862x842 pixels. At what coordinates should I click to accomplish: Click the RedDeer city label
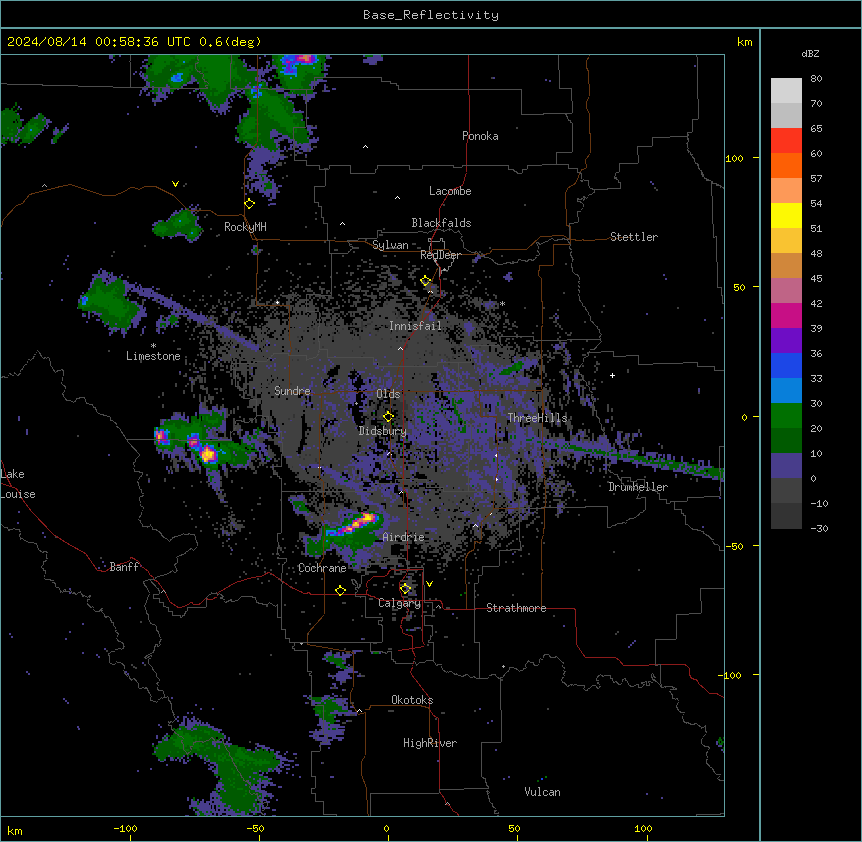coord(440,255)
